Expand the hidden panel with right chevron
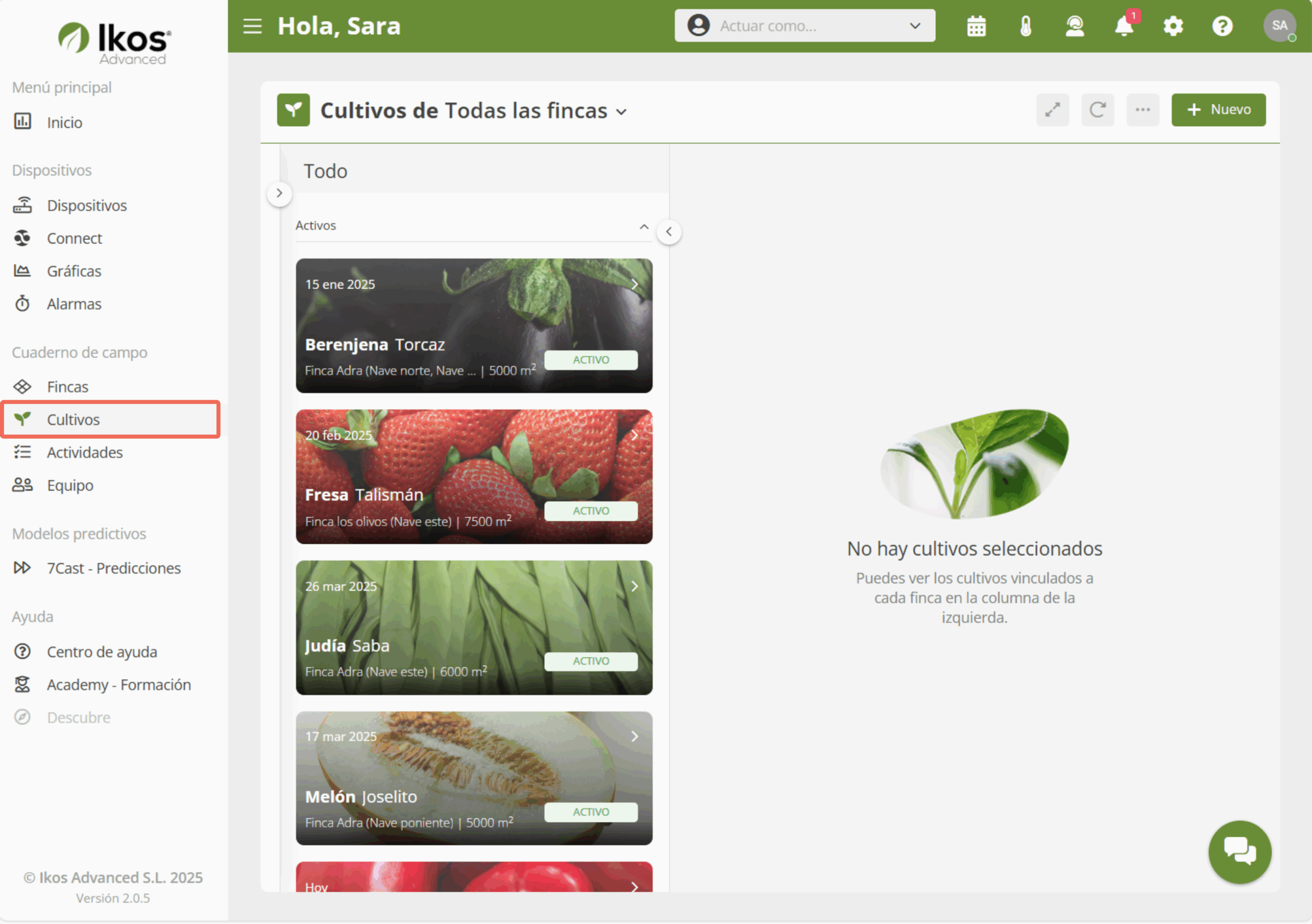 [x=279, y=194]
